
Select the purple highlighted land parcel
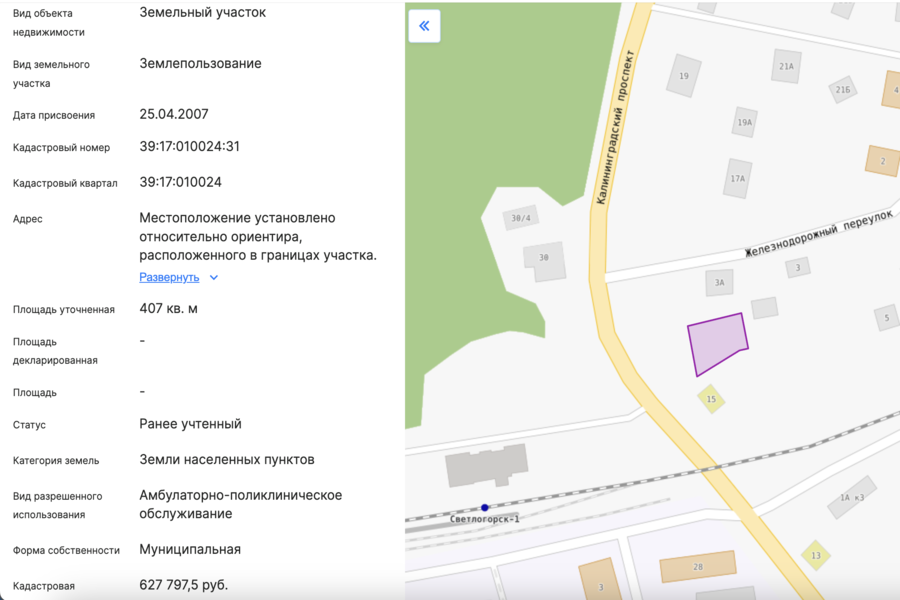(718, 343)
